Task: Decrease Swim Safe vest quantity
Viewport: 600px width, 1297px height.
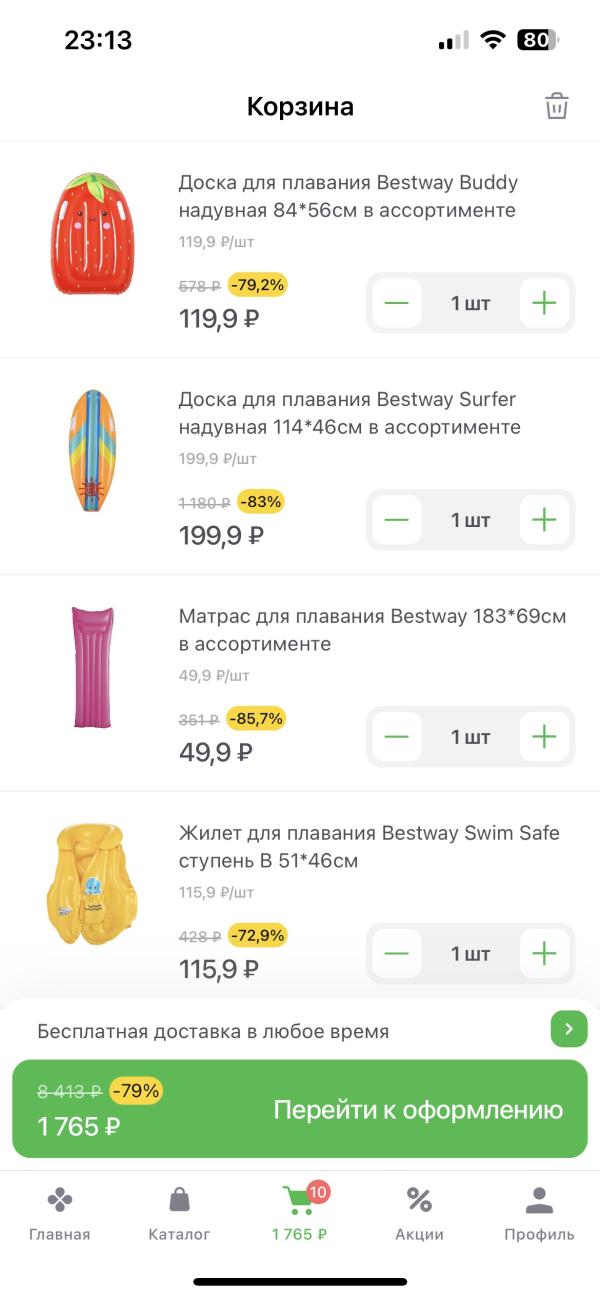Action: [397, 954]
